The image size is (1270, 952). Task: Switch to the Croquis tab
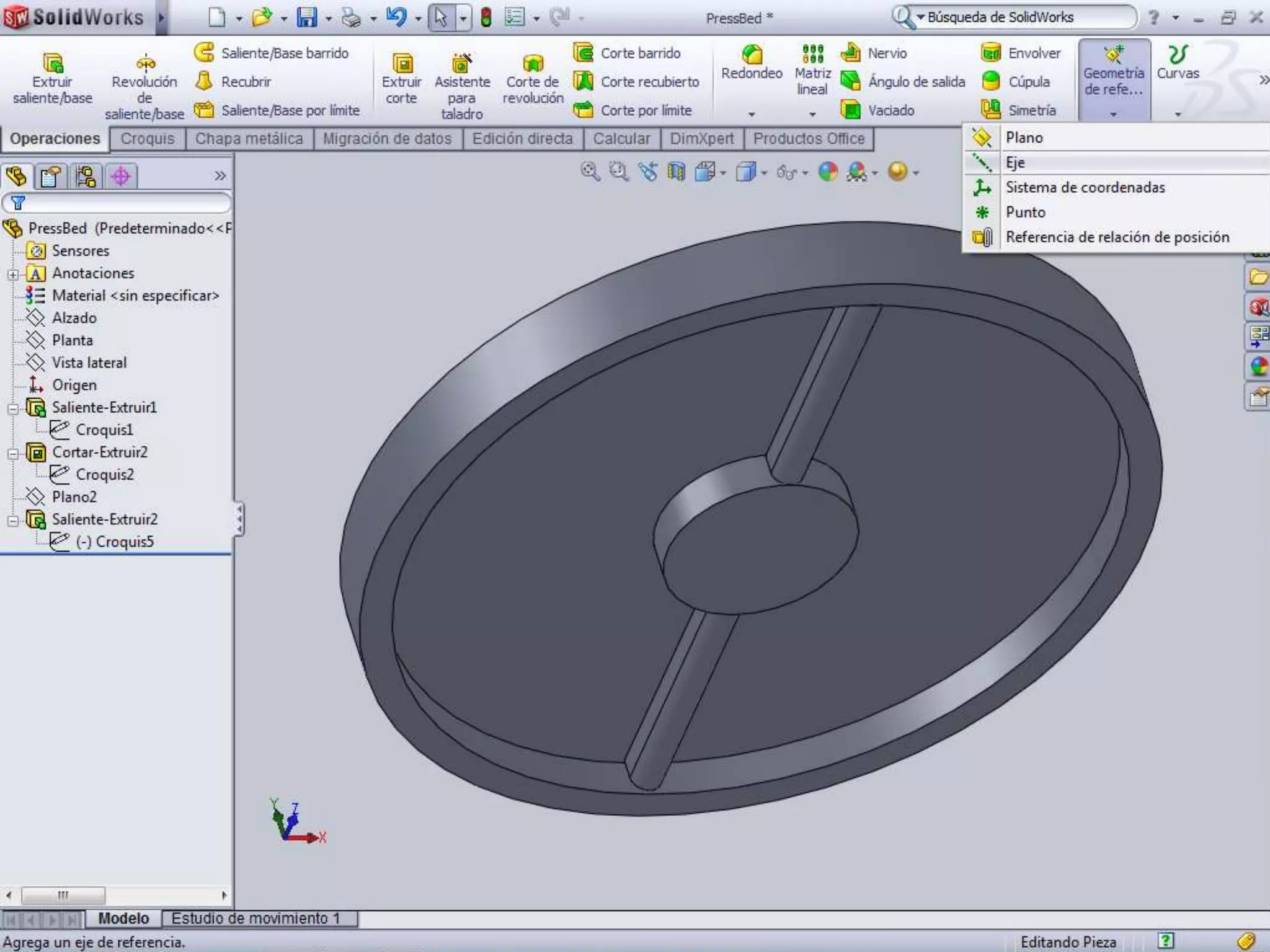[148, 139]
